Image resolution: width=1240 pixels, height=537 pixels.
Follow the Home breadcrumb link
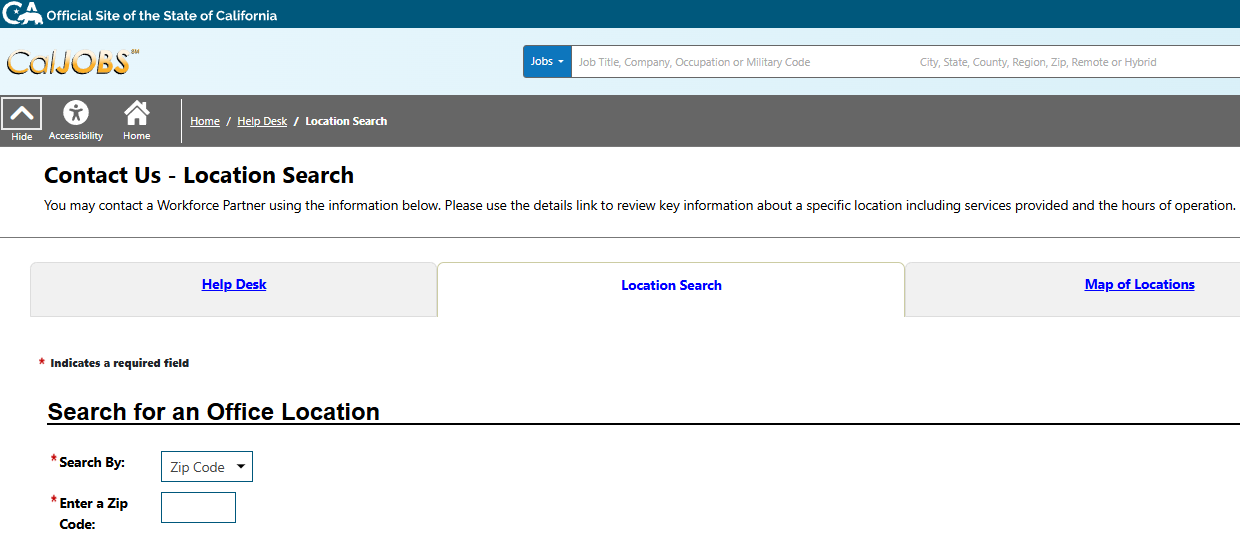click(205, 121)
